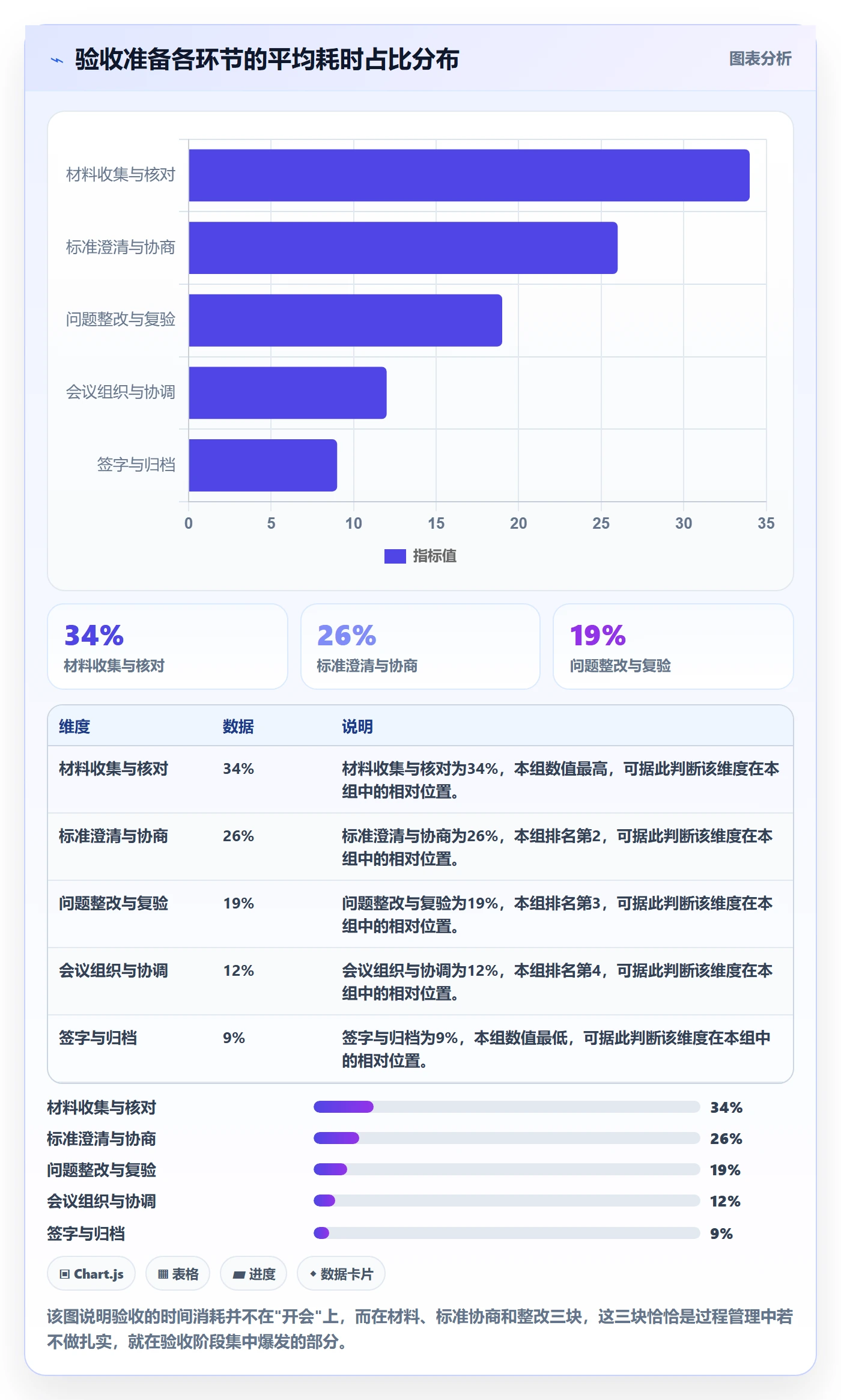Click the 标准澄清与协商 bar in chart
Viewport: 841px width, 1400px height.
tap(403, 248)
